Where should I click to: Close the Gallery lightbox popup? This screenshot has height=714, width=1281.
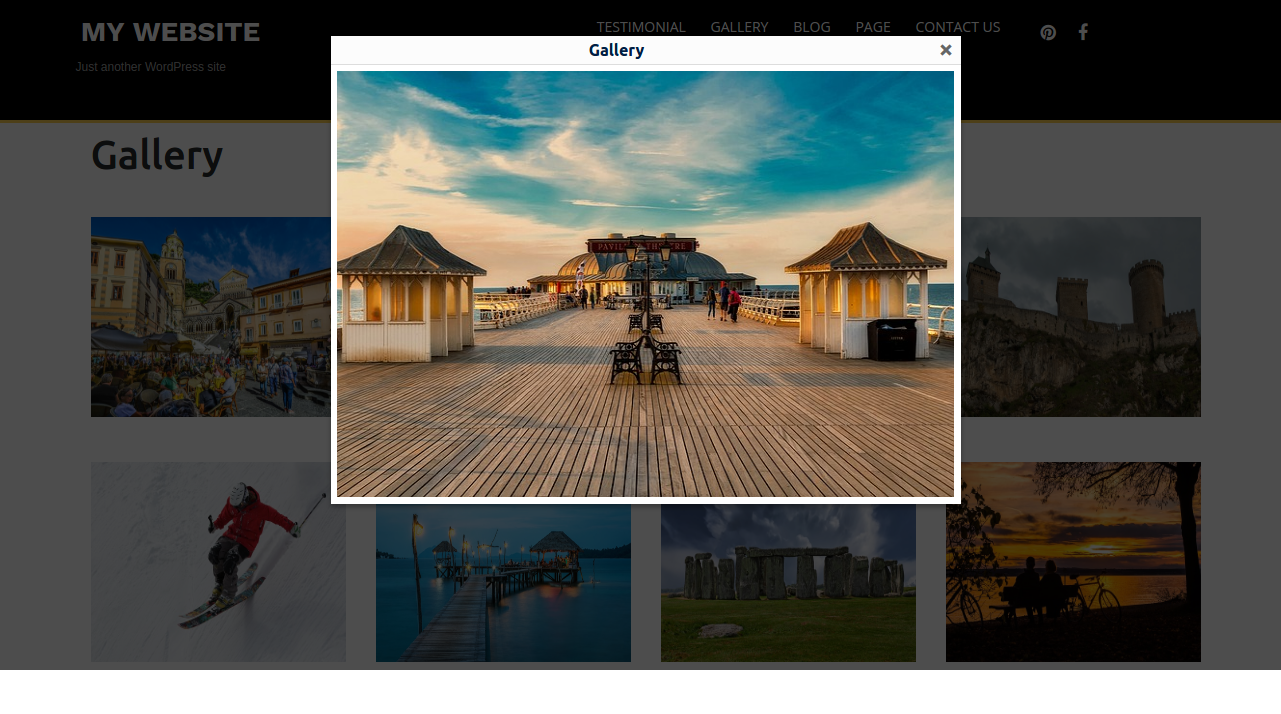945,50
